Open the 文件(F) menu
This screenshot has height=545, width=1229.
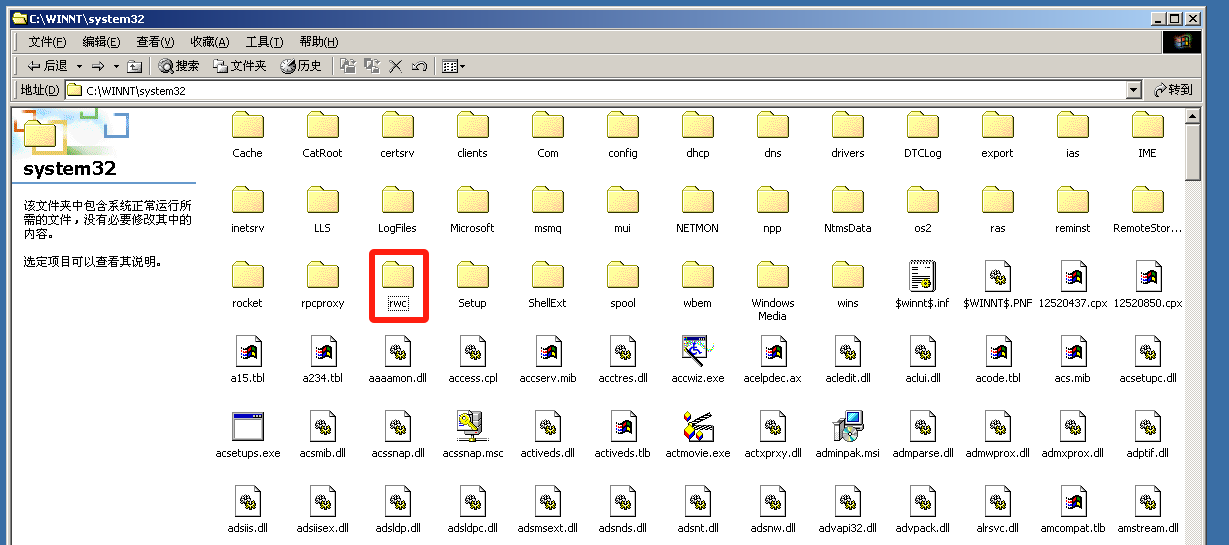pyautogui.click(x=47, y=42)
